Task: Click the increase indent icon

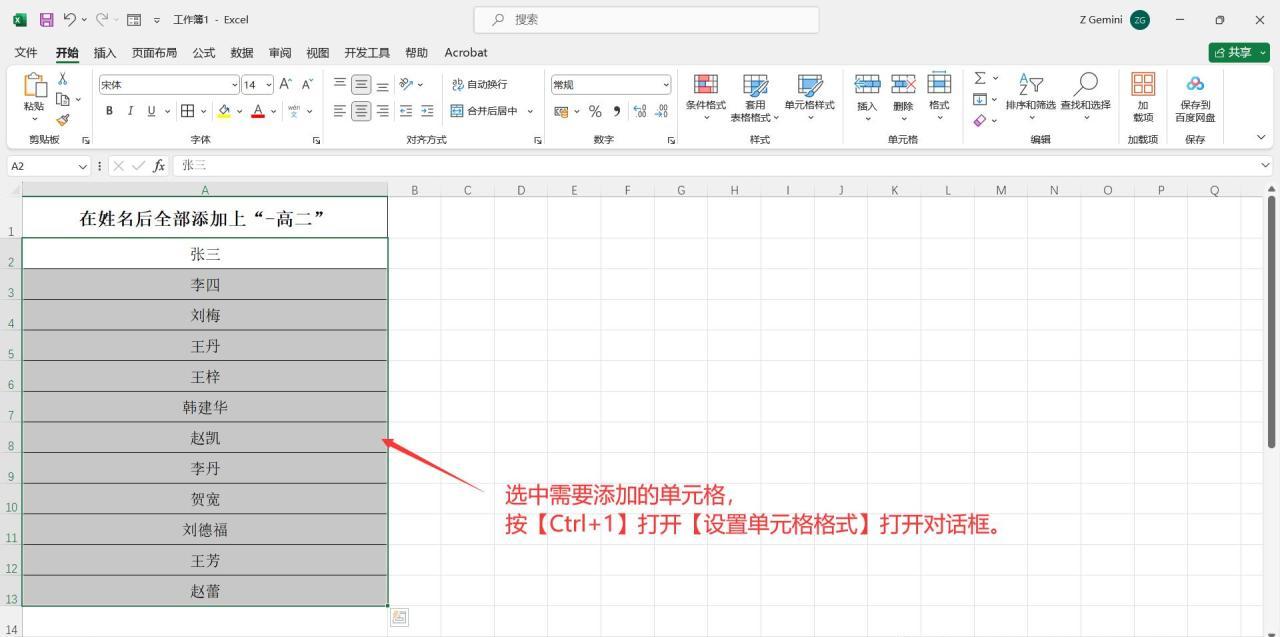Action: 427,111
